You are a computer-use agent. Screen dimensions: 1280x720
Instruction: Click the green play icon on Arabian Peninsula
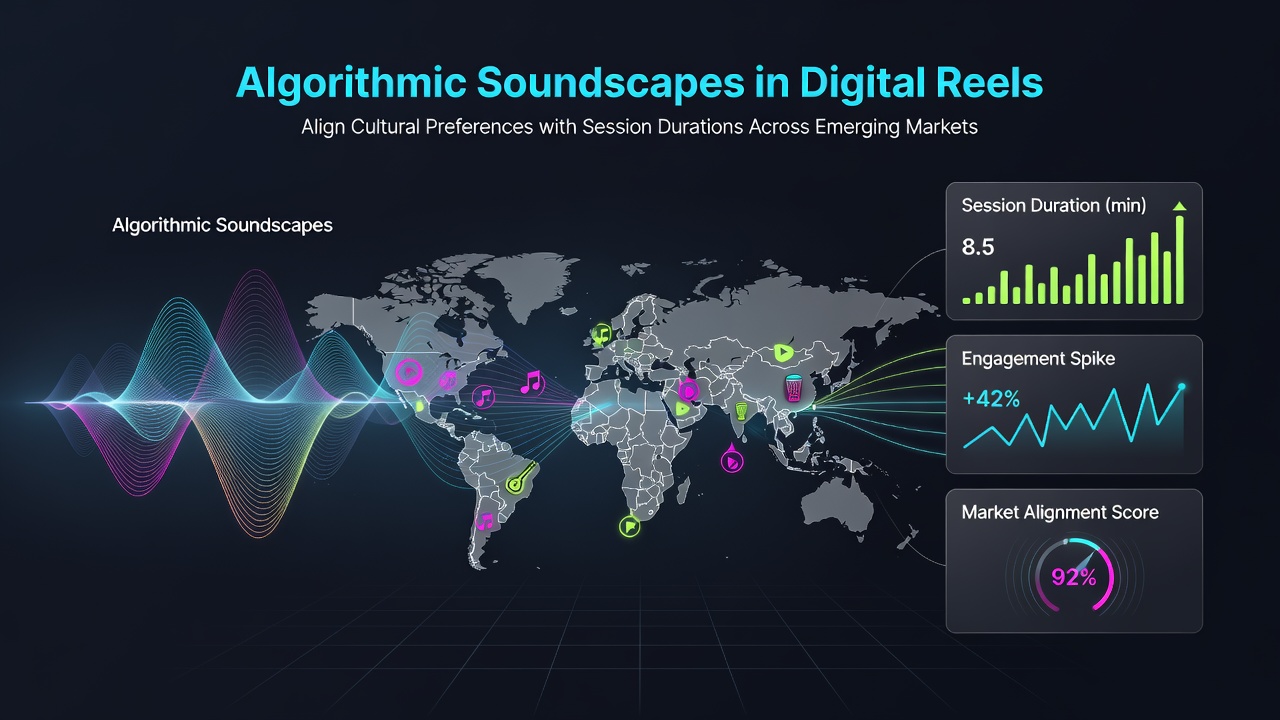coord(682,408)
